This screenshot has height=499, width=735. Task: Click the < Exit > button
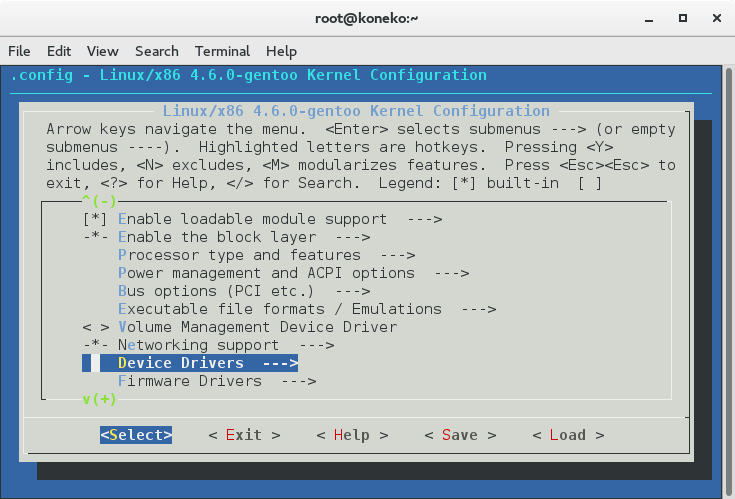click(x=244, y=435)
